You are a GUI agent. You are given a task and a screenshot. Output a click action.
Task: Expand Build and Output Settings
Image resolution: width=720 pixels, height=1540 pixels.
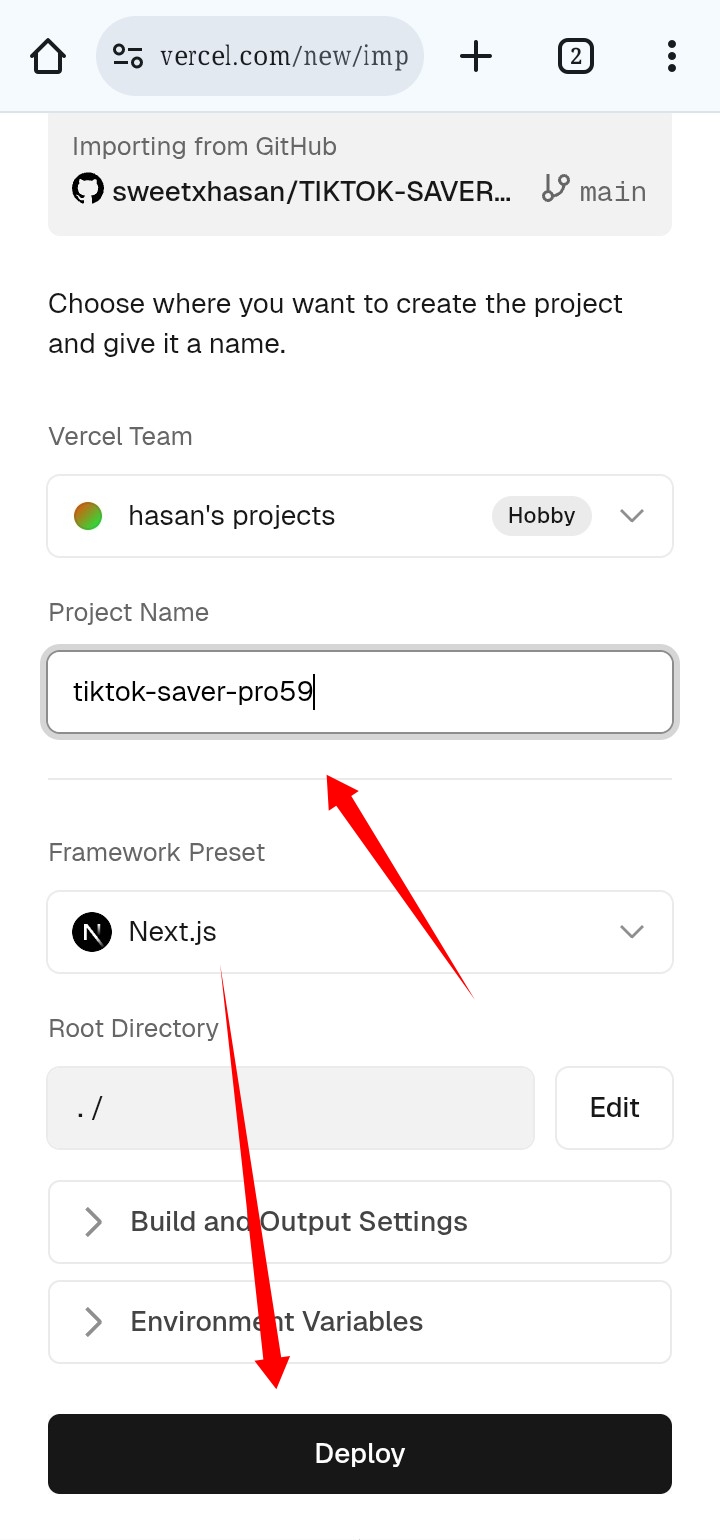360,1222
